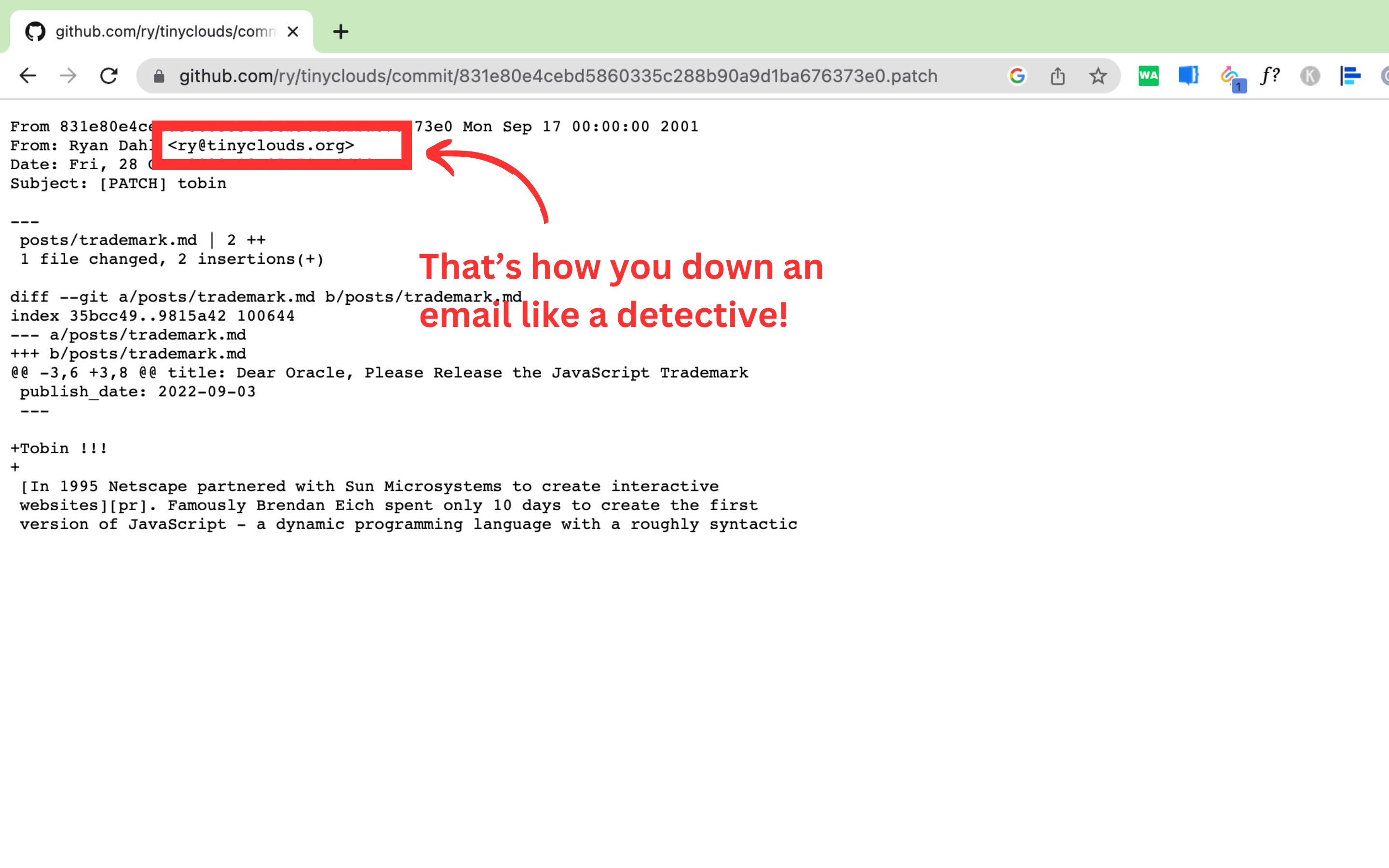Click the 'Subject: [PATCH] tobin' line
This screenshot has height=868, width=1389.
(118, 183)
